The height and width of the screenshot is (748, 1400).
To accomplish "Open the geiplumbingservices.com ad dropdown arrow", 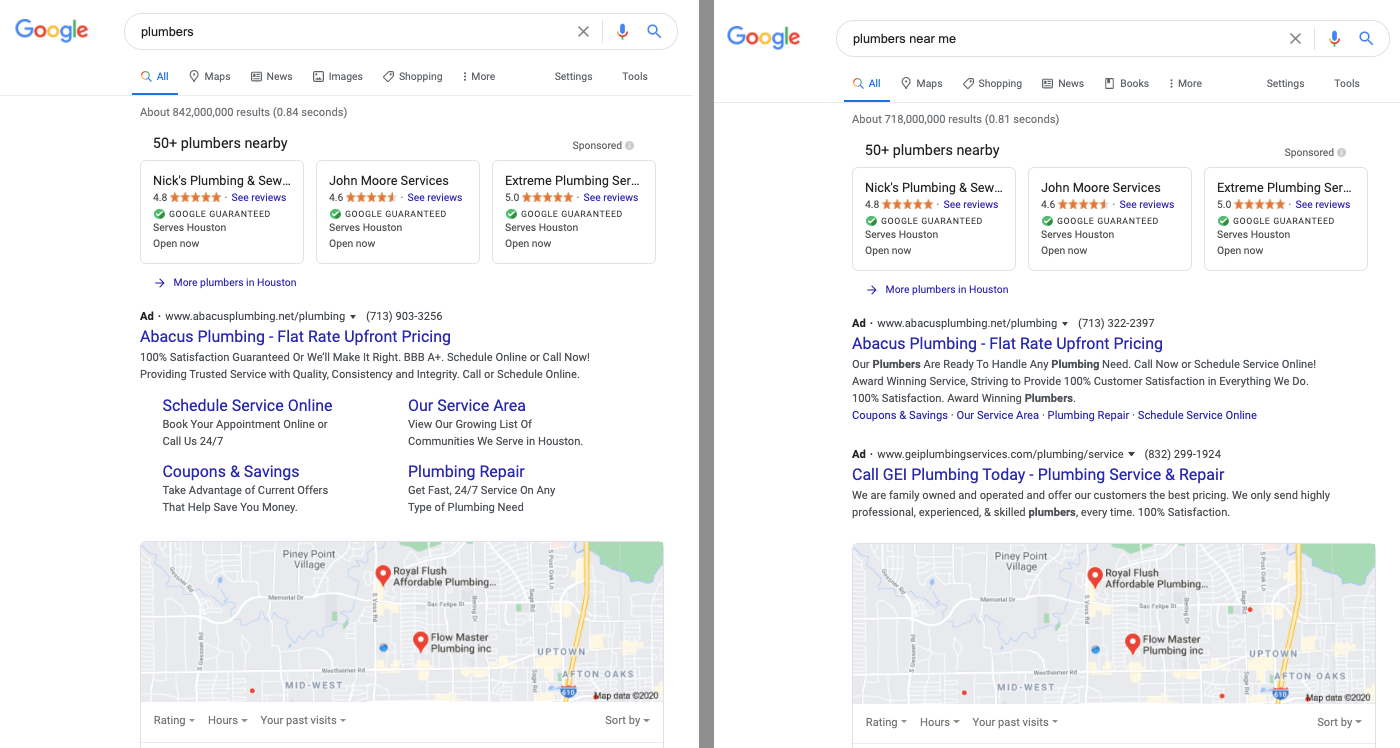I will click(1131, 455).
